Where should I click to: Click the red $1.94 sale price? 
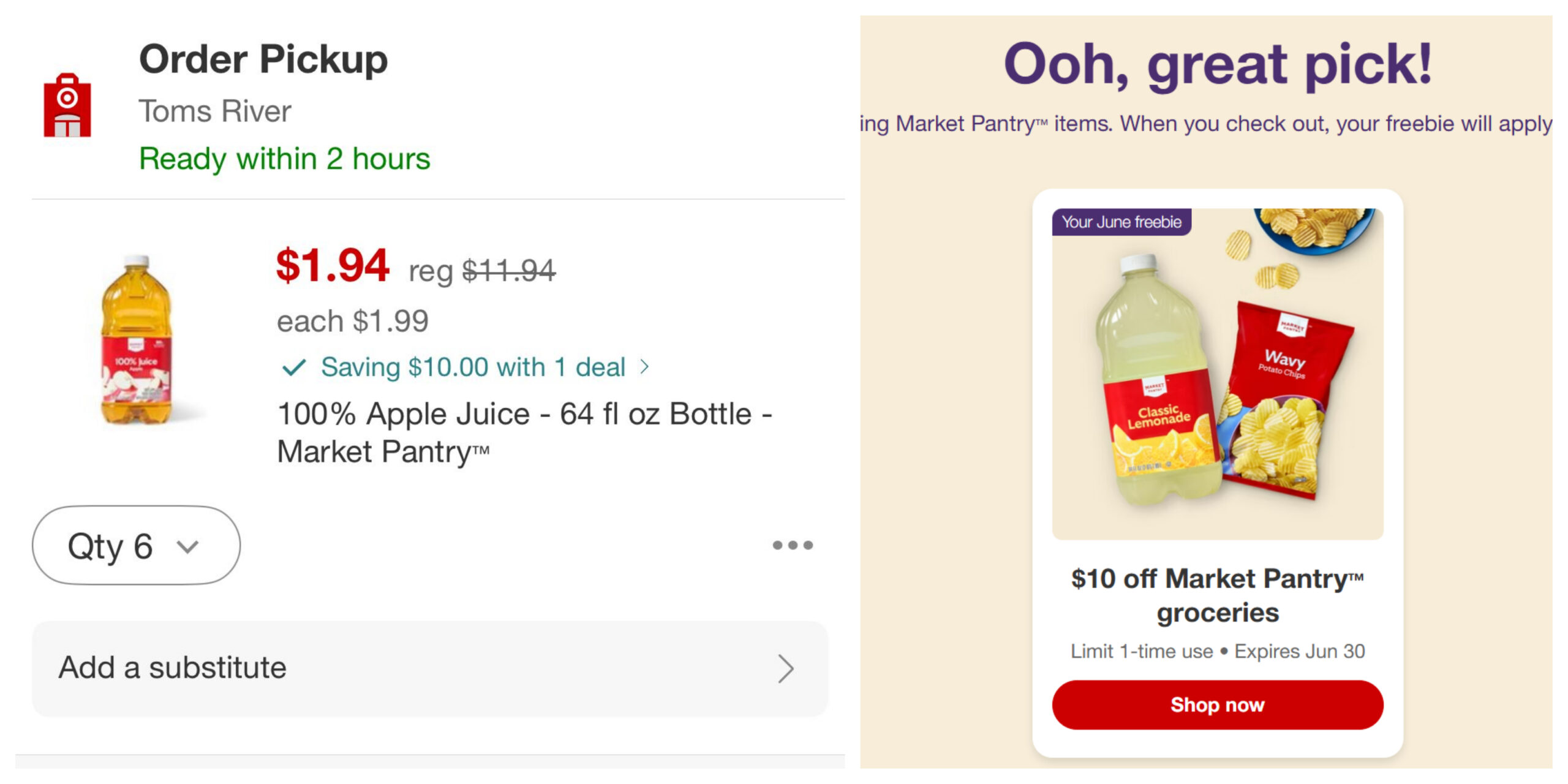point(333,266)
